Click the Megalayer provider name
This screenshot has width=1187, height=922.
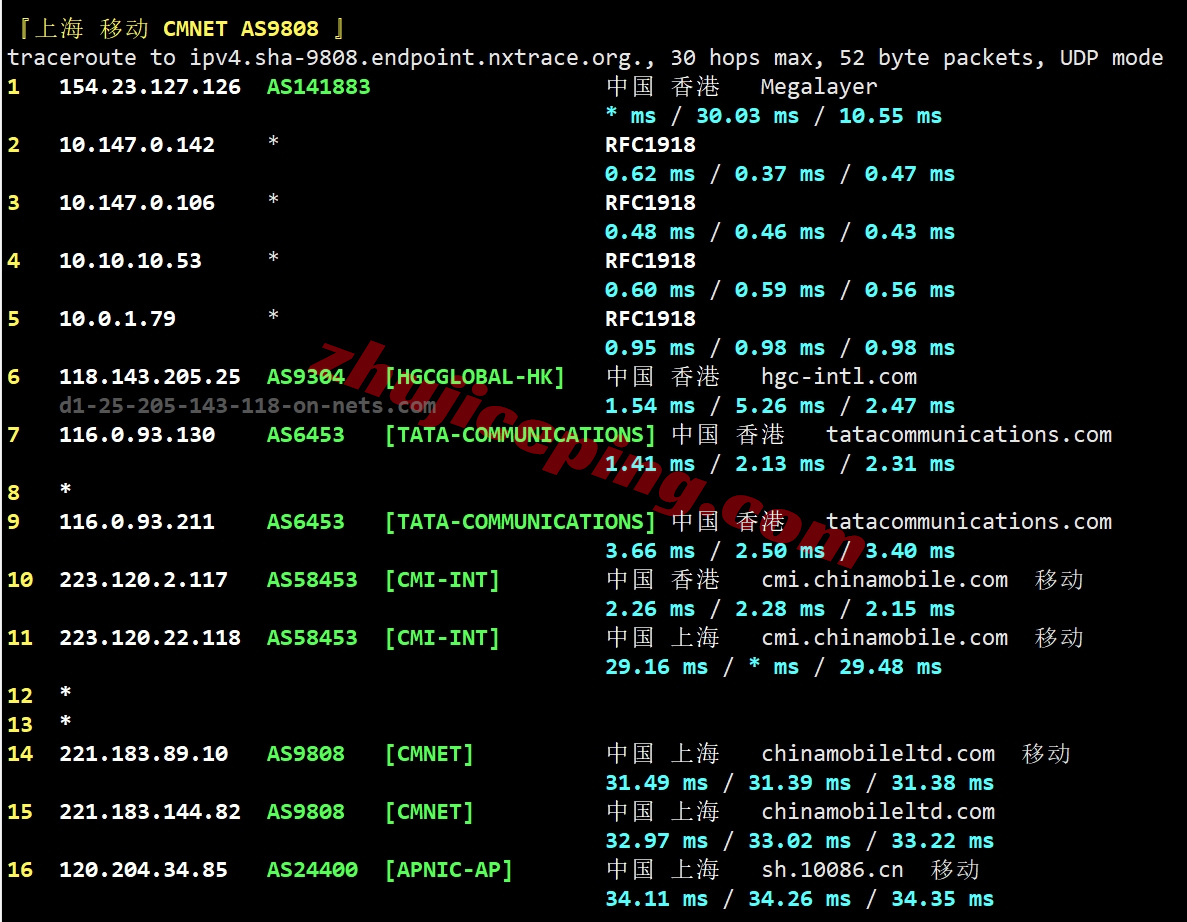pos(819,87)
